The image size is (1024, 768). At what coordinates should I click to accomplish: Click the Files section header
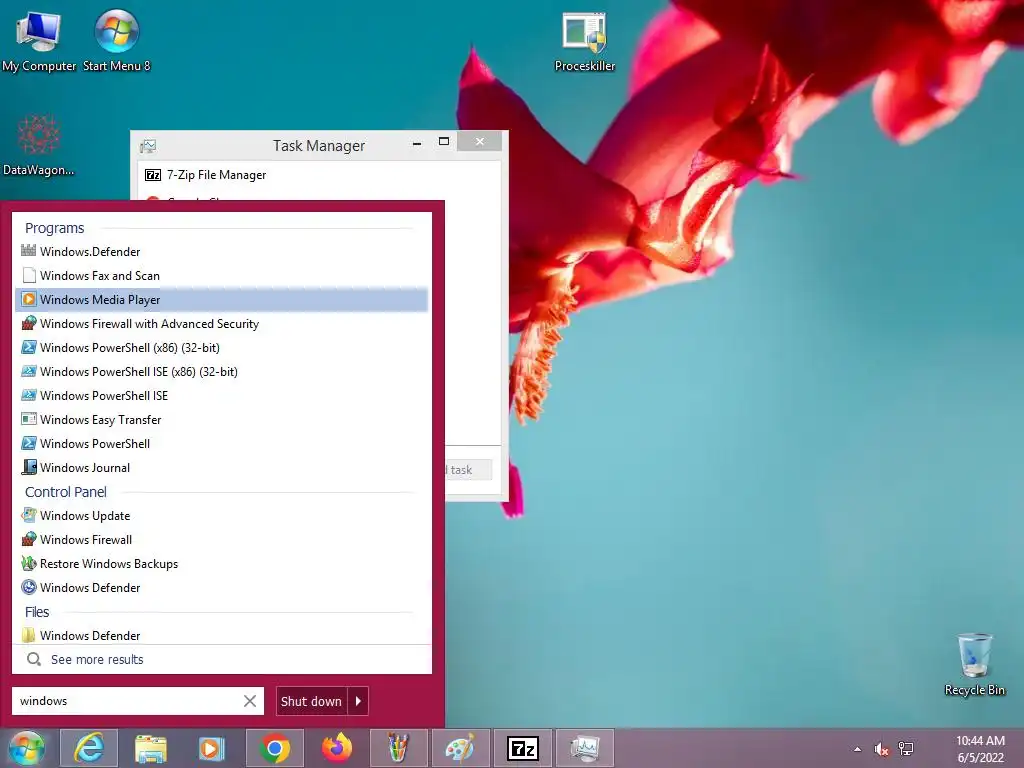(37, 612)
